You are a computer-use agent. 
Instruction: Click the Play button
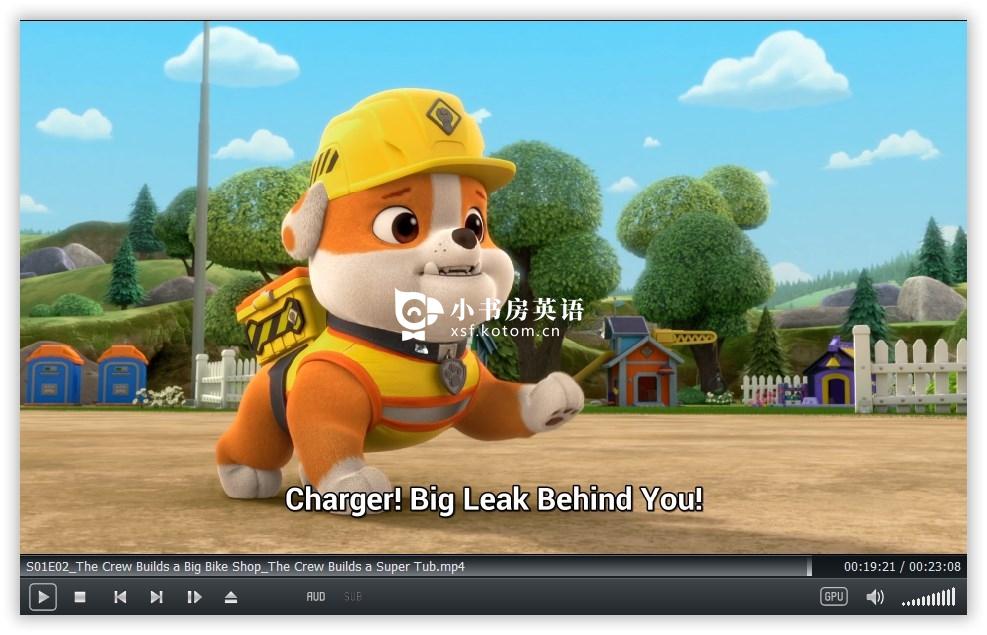click(43, 597)
